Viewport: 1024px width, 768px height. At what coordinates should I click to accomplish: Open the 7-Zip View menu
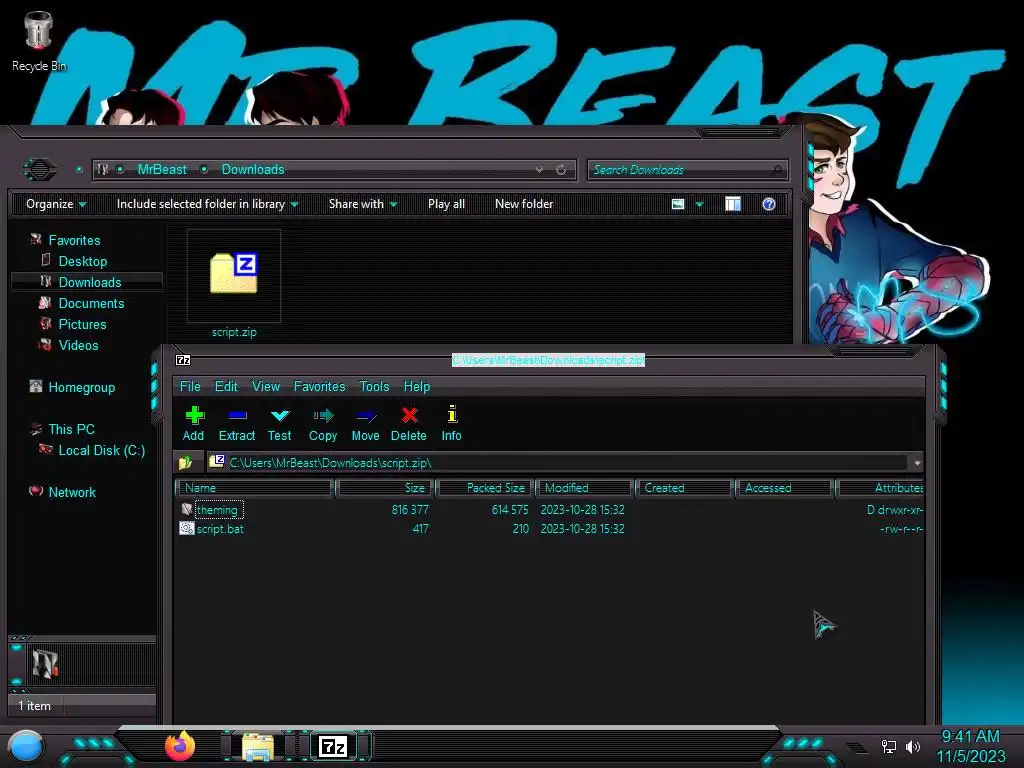[266, 387]
